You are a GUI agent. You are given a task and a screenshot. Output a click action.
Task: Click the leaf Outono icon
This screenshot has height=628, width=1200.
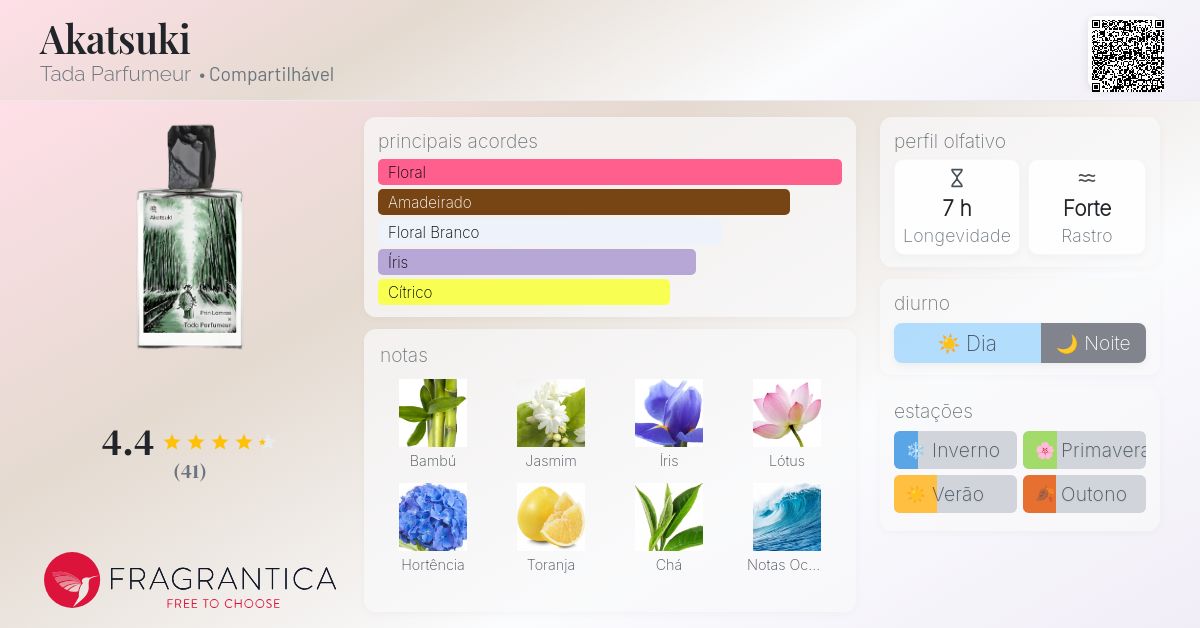[1045, 494]
